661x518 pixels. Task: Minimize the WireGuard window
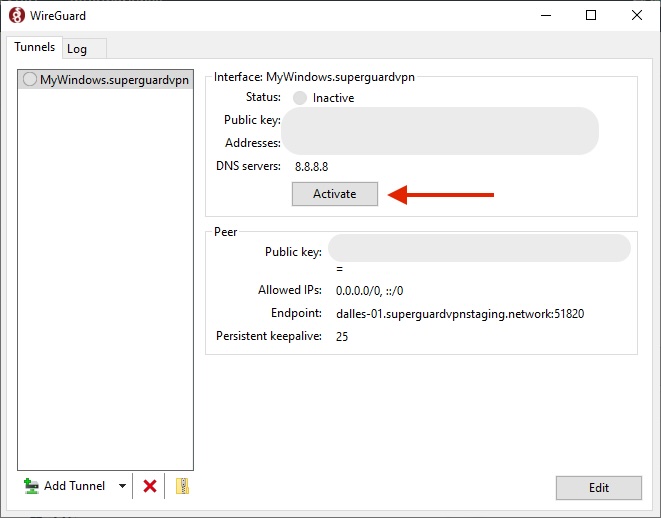coord(545,15)
